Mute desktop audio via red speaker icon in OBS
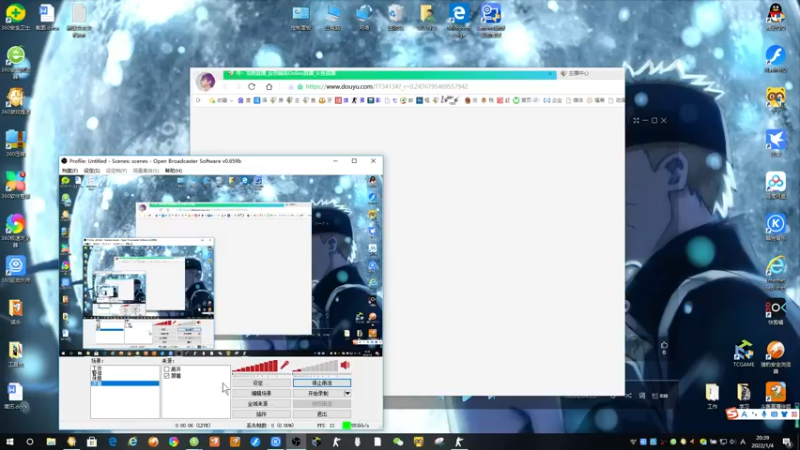 tap(345, 365)
